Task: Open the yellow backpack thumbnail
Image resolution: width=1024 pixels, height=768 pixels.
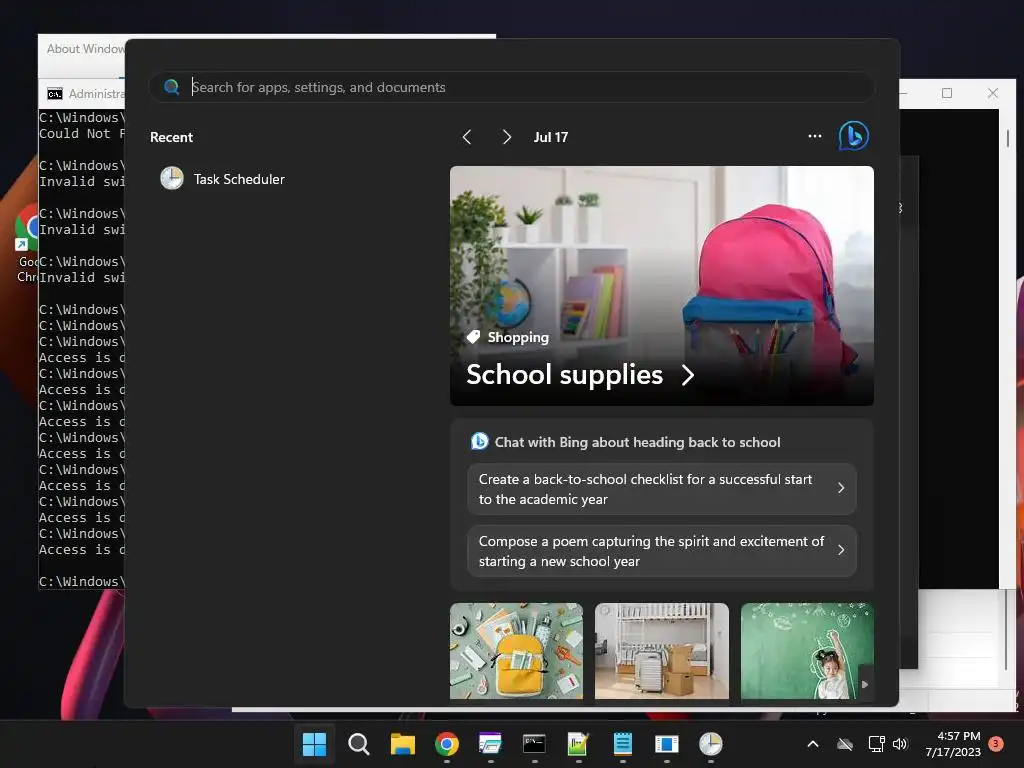Action: click(516, 650)
